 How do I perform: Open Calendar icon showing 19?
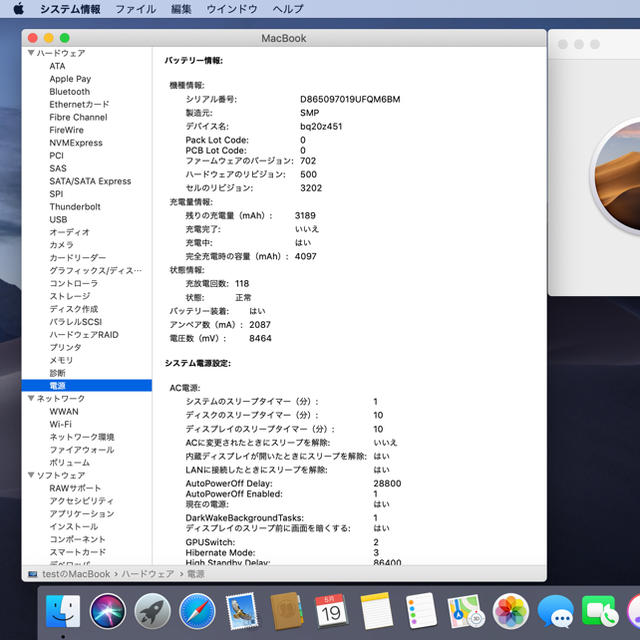click(331, 611)
